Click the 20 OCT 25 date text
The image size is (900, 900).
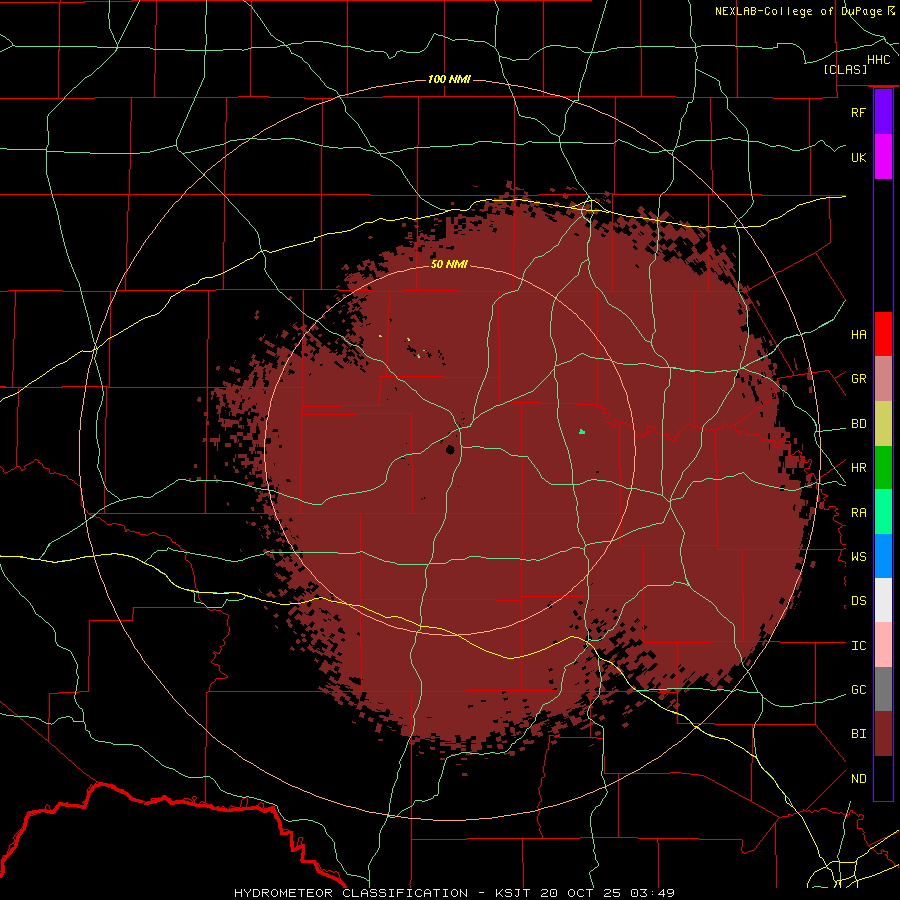tap(580, 893)
